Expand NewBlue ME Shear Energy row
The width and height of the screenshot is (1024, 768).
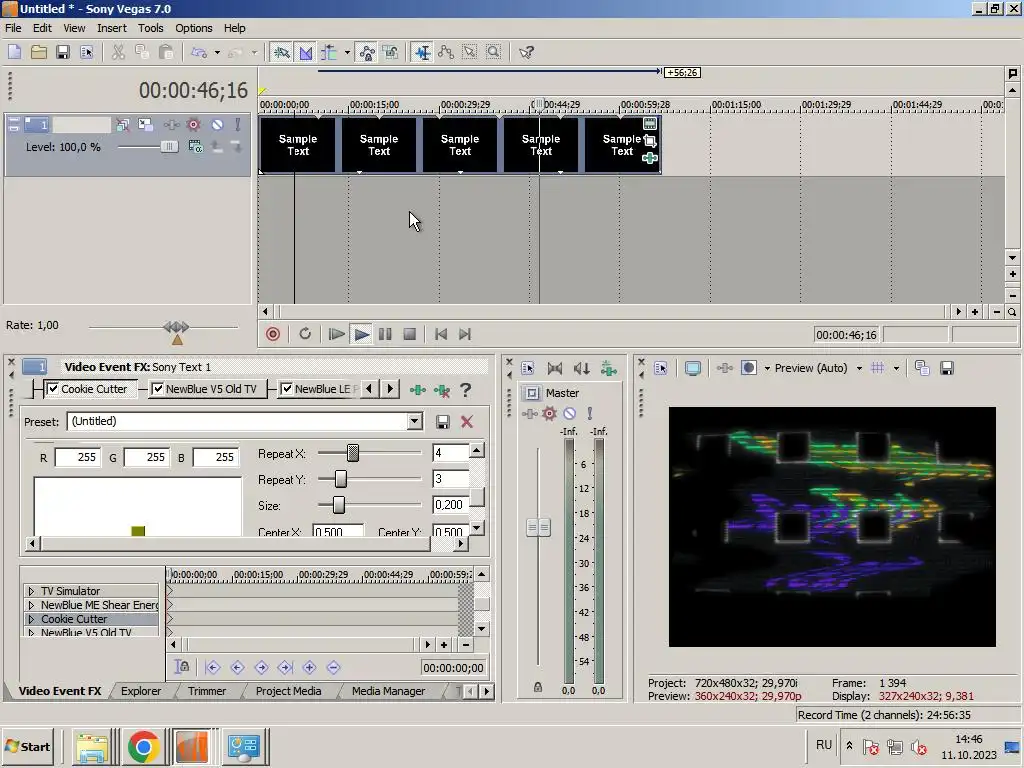coord(31,605)
